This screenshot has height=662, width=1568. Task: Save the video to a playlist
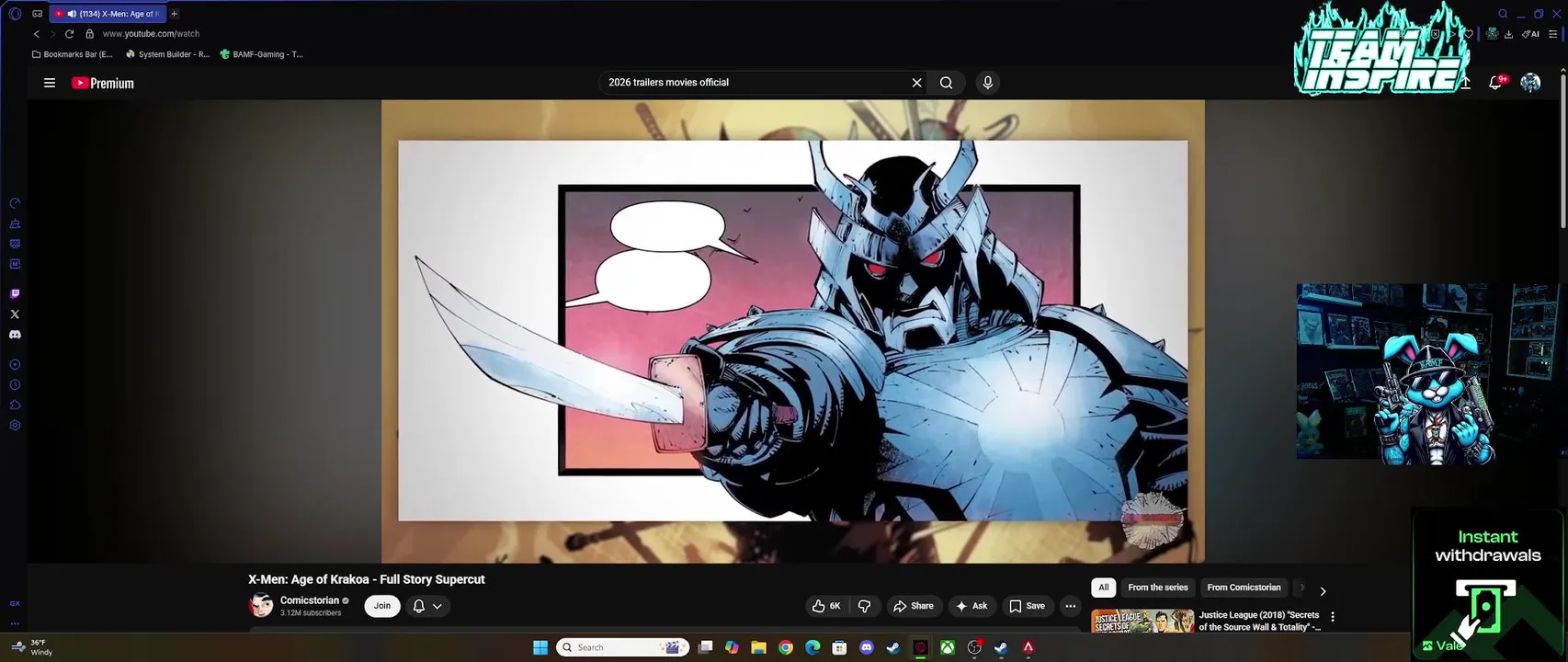[1027, 606]
